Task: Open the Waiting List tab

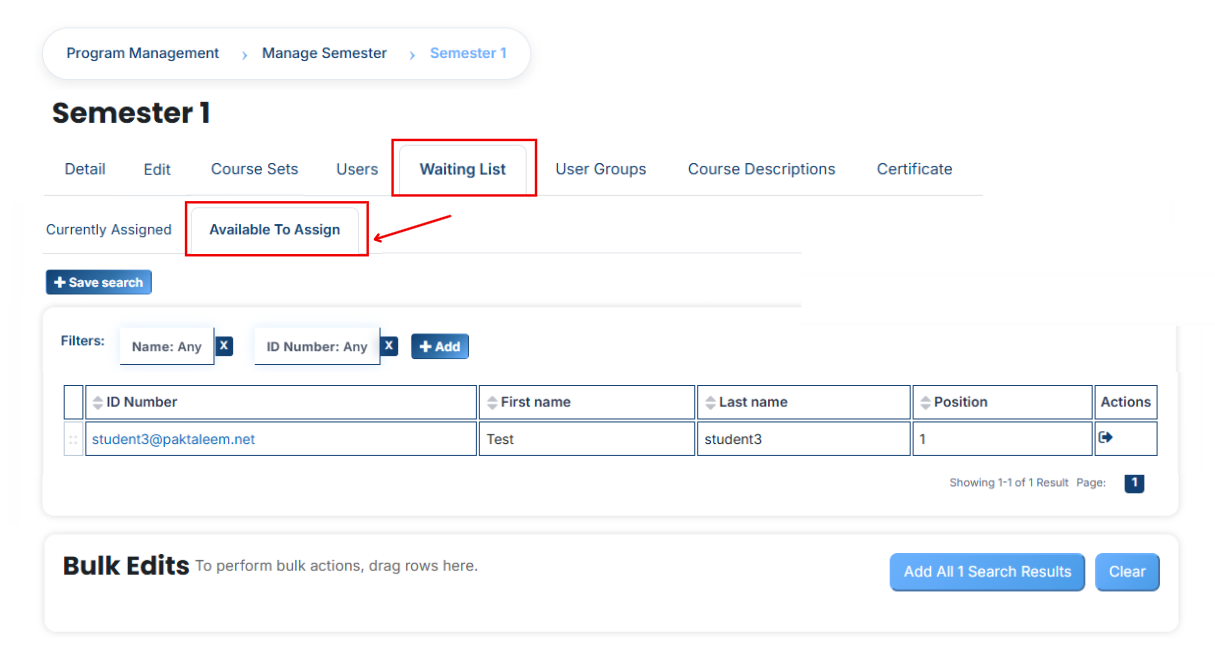Action: (463, 169)
